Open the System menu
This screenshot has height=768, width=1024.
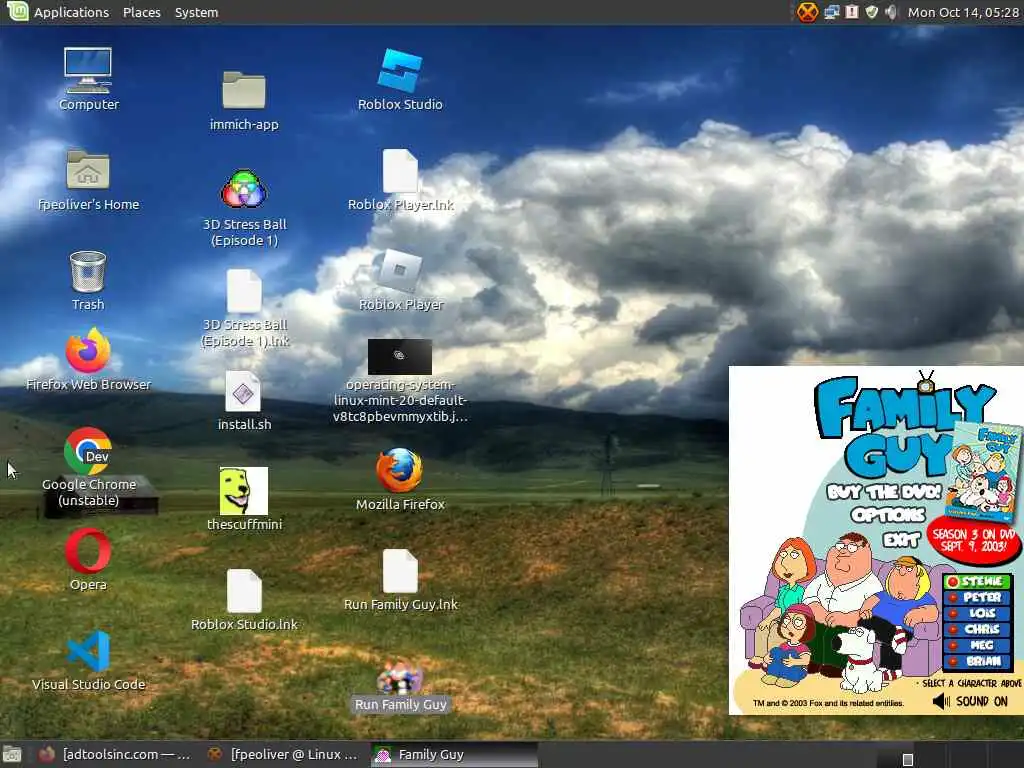(x=196, y=12)
